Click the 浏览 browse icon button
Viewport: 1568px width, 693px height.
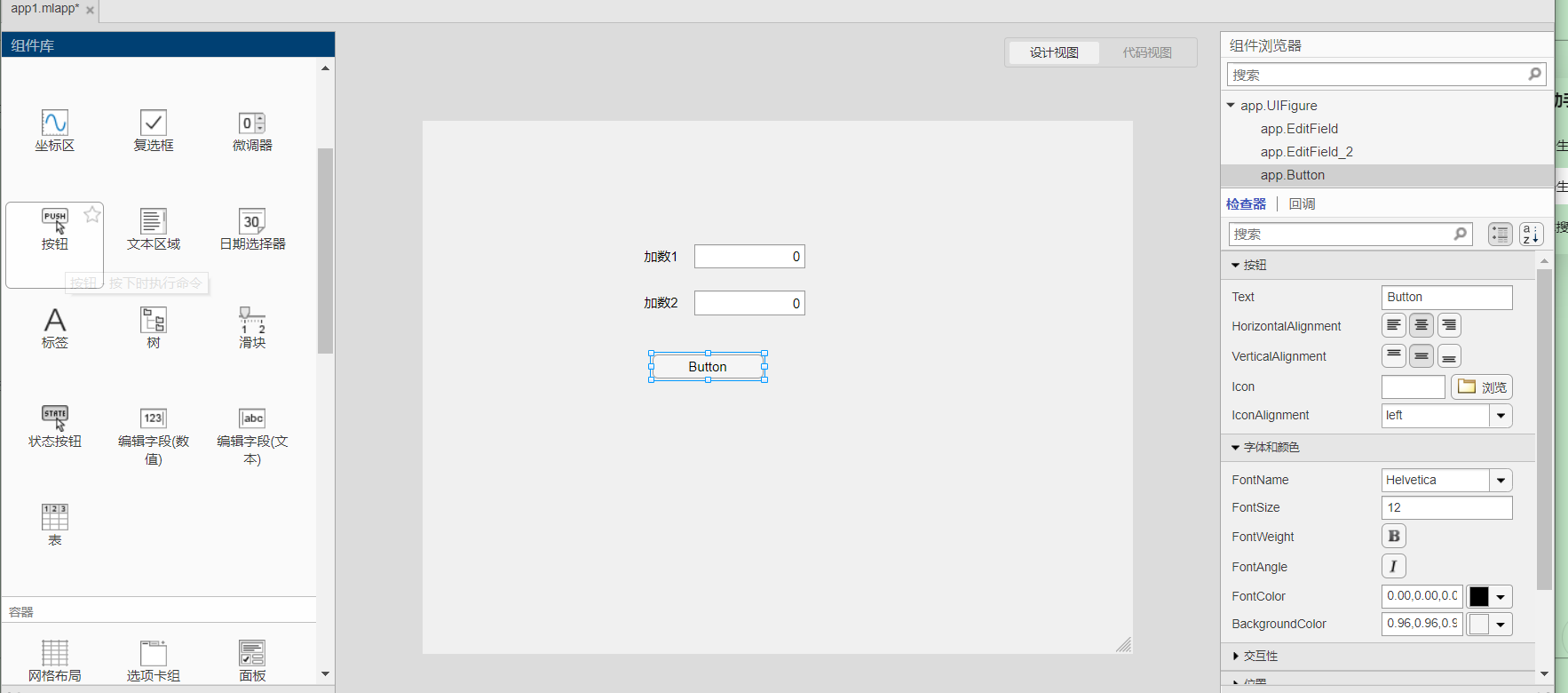click(1482, 387)
